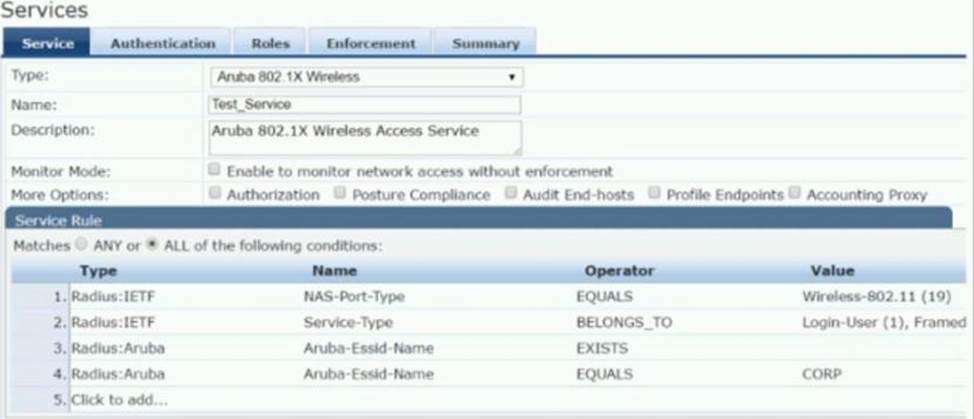The width and height of the screenshot is (974, 419).
Task: Enable the Monitor Mode checkbox
Action: click(x=214, y=171)
